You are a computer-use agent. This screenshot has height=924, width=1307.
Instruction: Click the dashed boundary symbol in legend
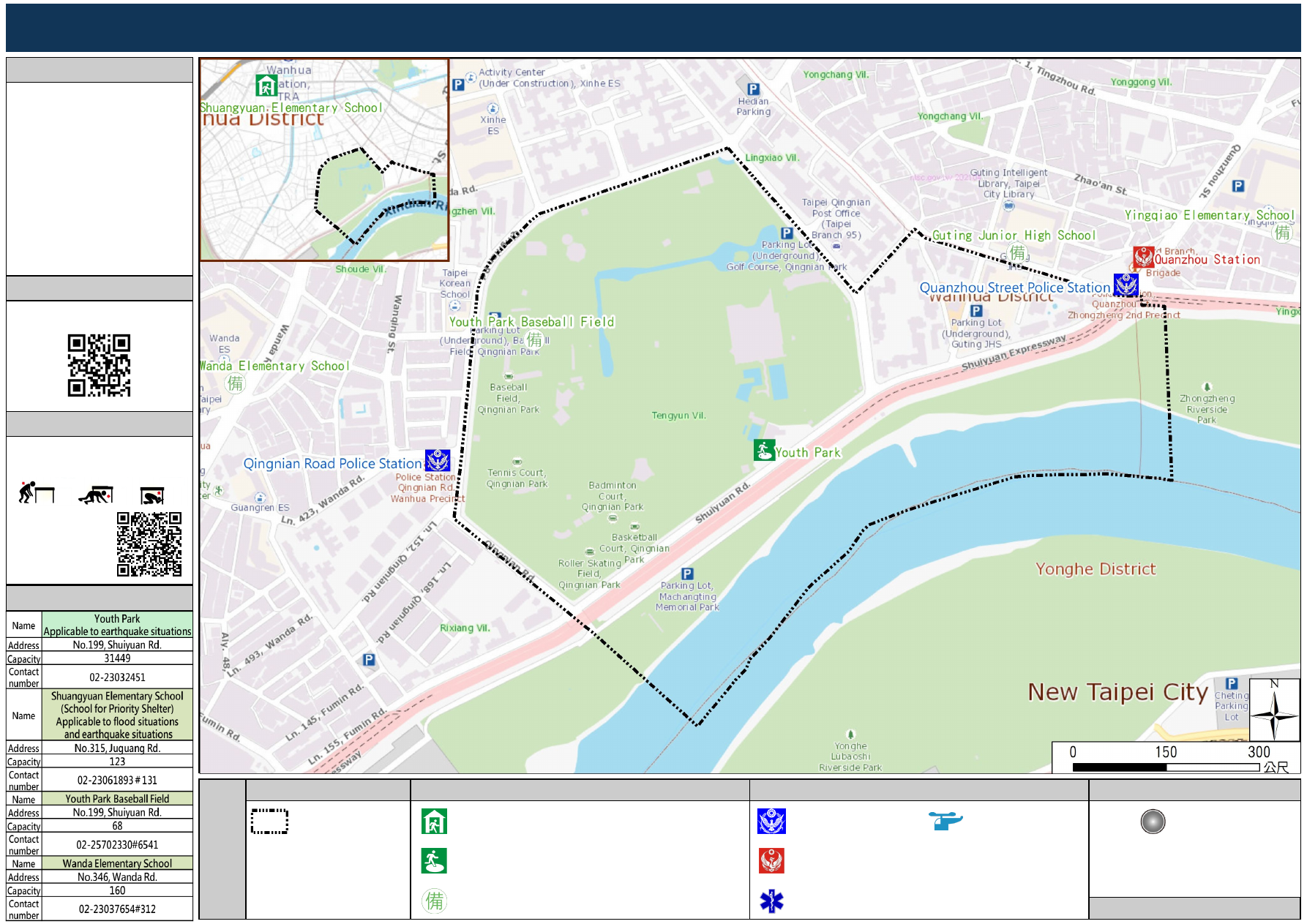pos(269,822)
